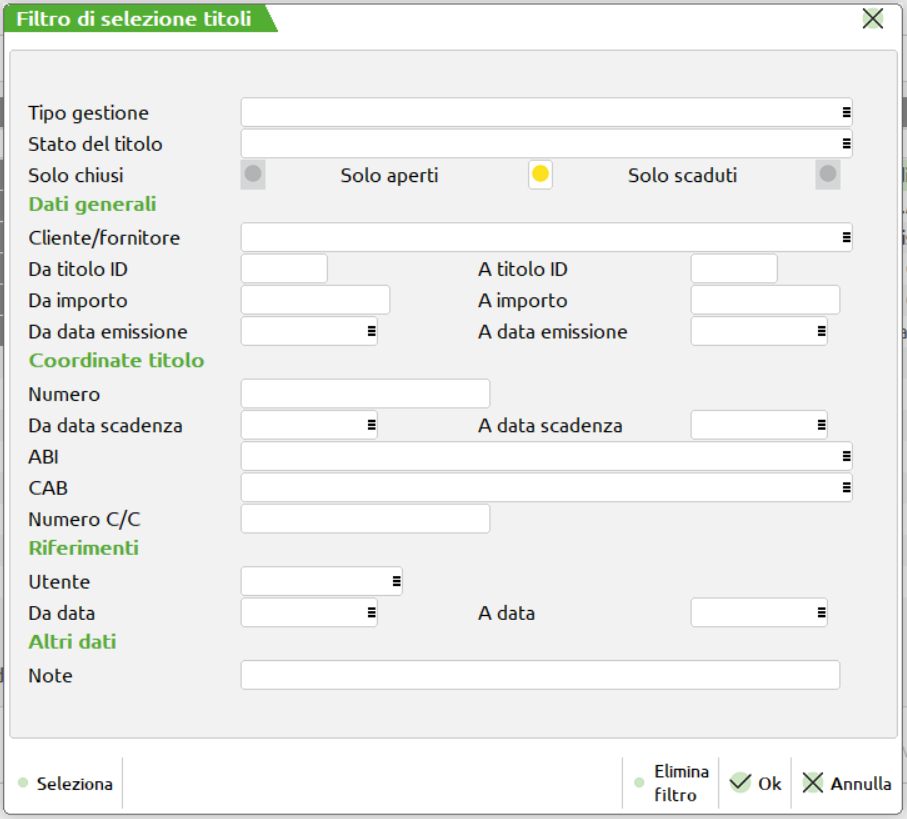Screen dimensions: 907x819
Task: Enable the Solo scaduti option
Action: point(828,175)
